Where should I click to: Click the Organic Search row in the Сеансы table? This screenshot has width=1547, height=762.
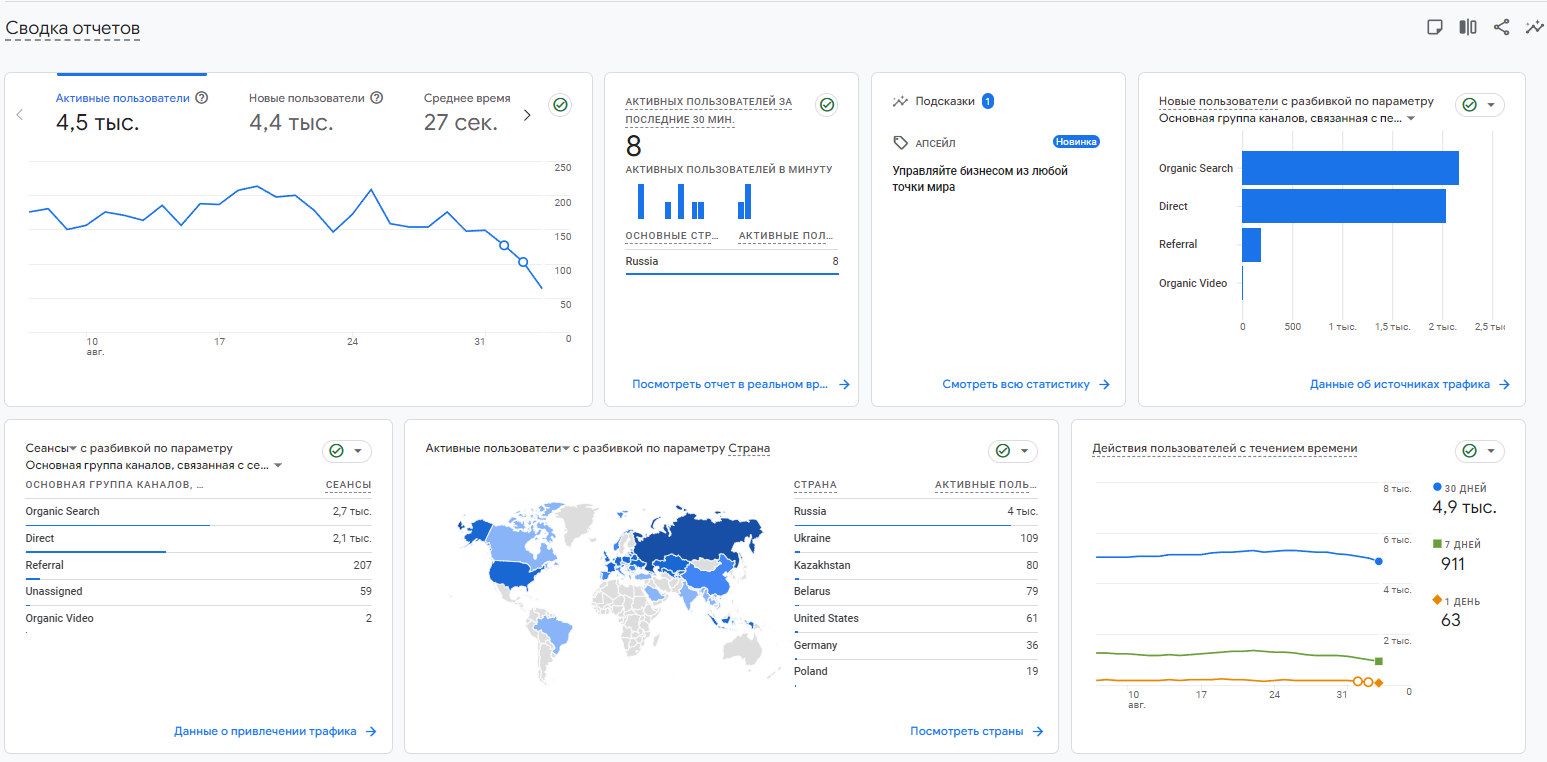[198, 512]
